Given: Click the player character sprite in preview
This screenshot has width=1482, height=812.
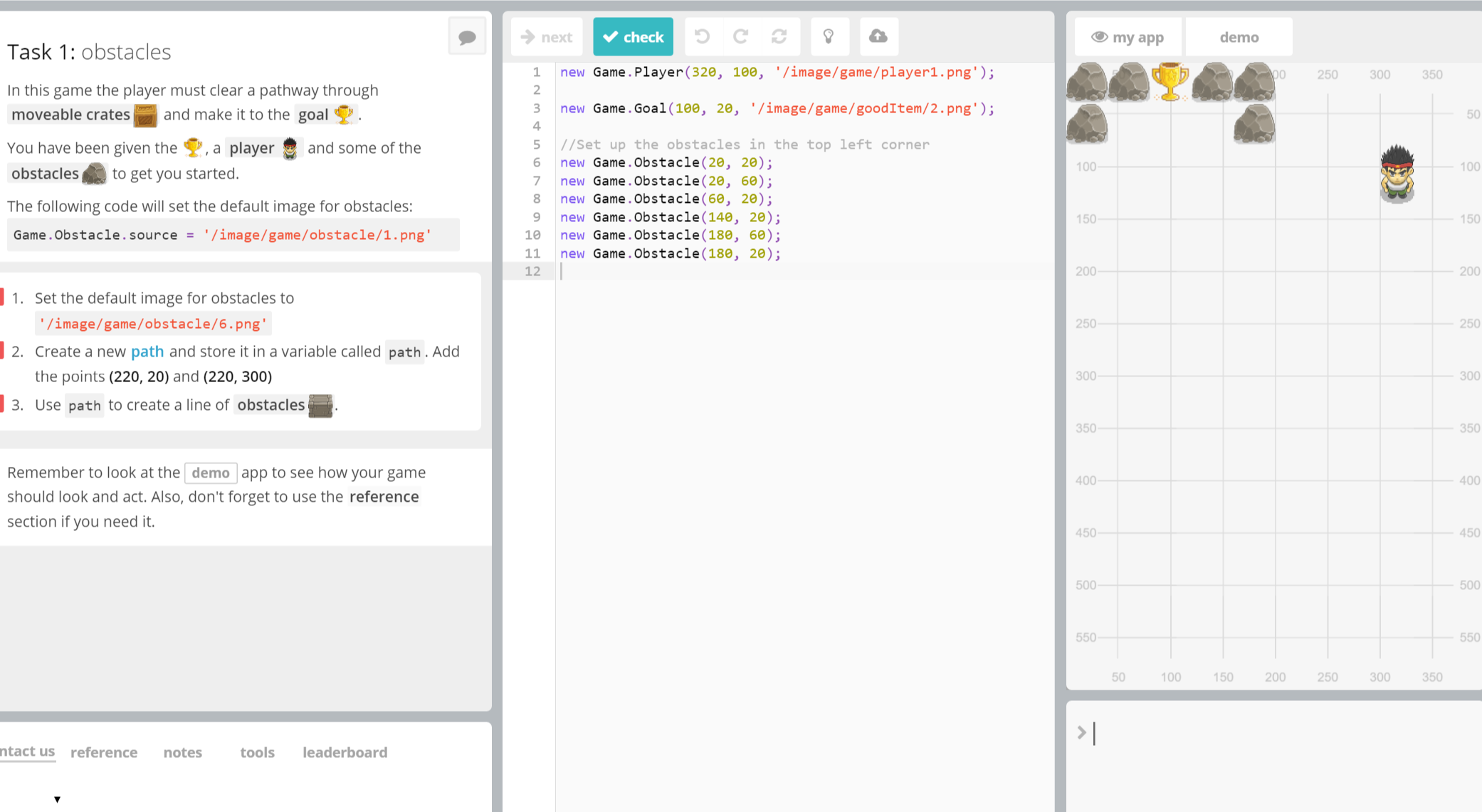Looking at the screenshot, I should click(x=1397, y=174).
